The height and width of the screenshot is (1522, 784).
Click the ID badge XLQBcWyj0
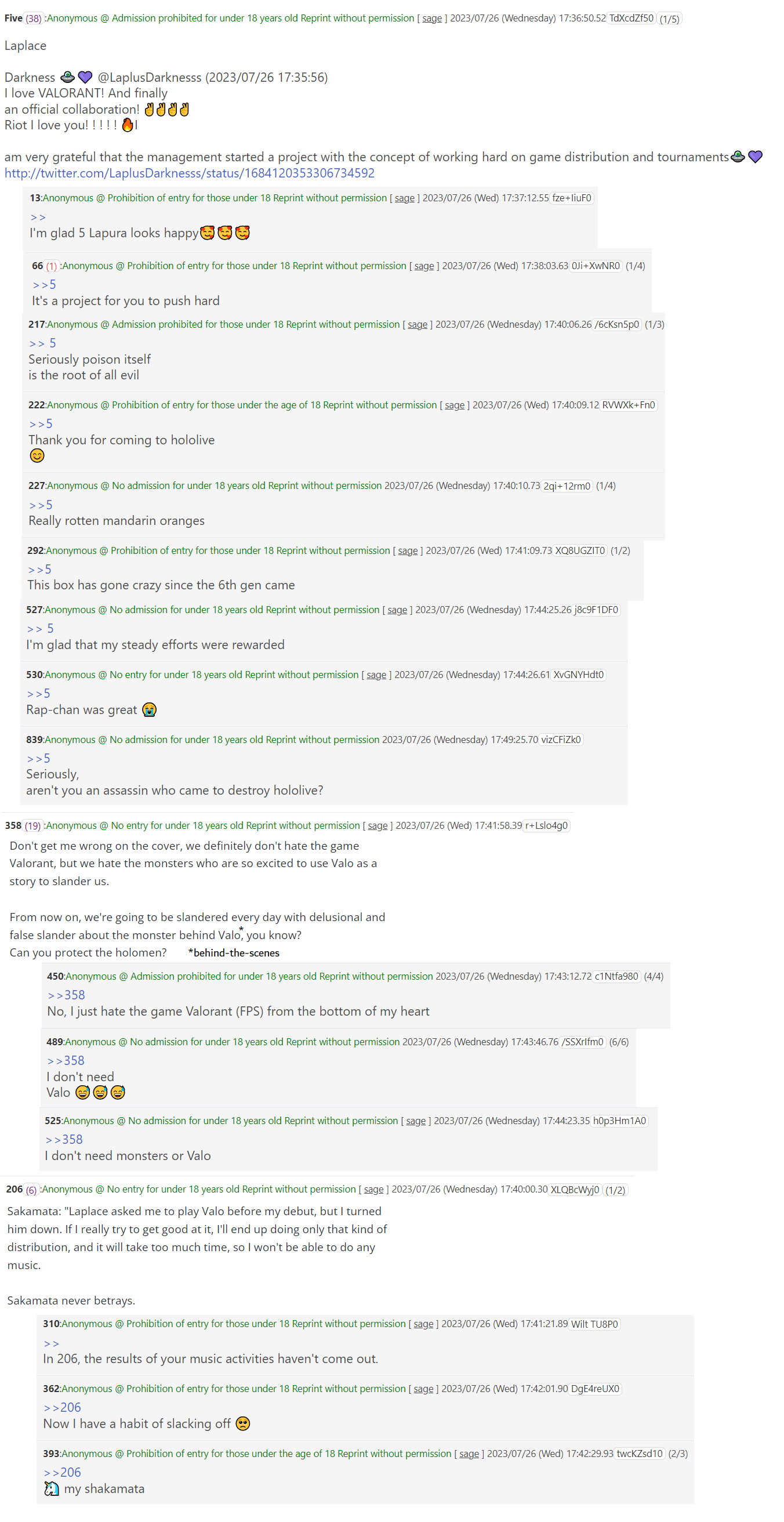pos(575,1190)
